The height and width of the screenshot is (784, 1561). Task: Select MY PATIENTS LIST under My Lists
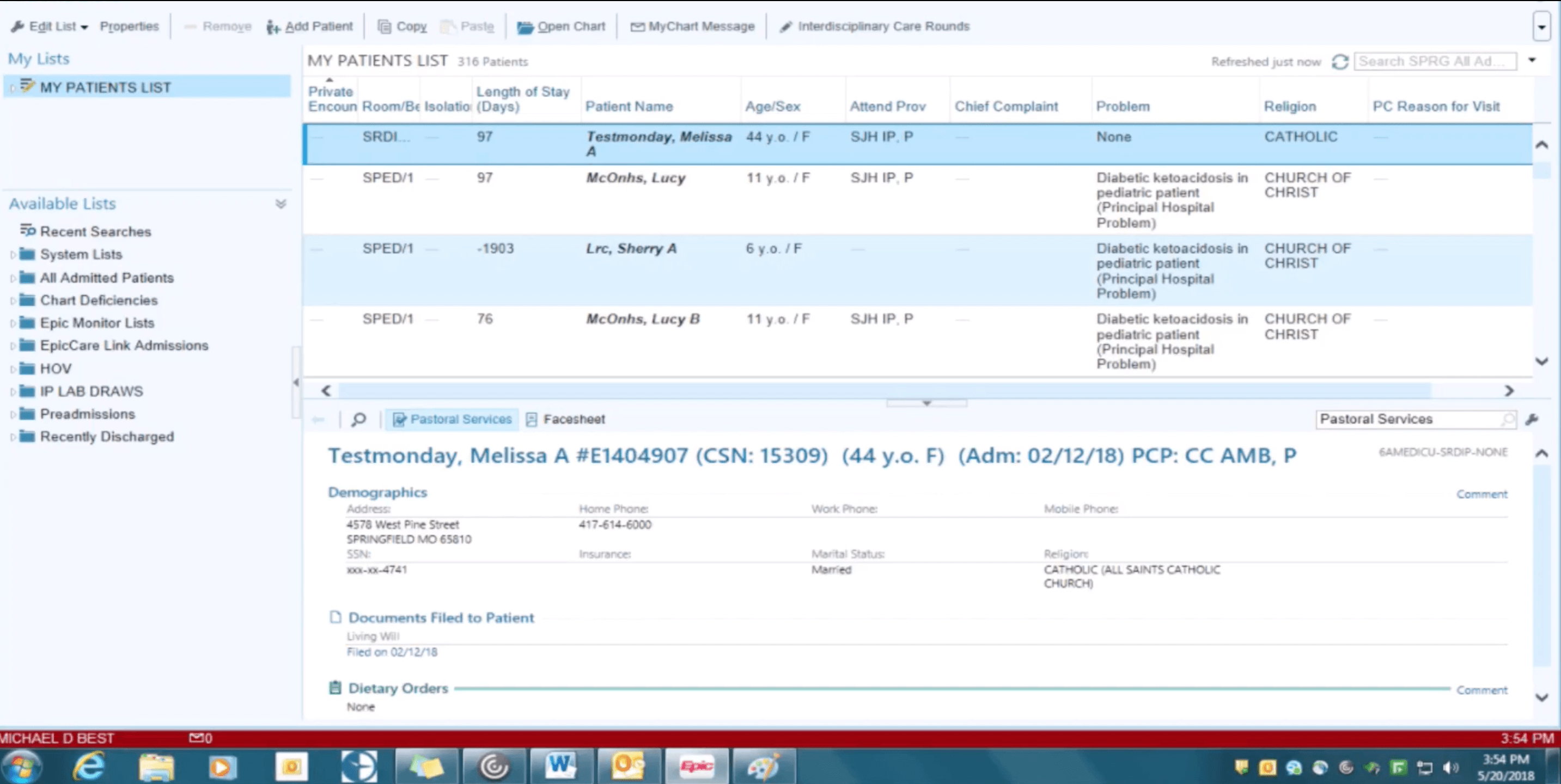tap(106, 87)
